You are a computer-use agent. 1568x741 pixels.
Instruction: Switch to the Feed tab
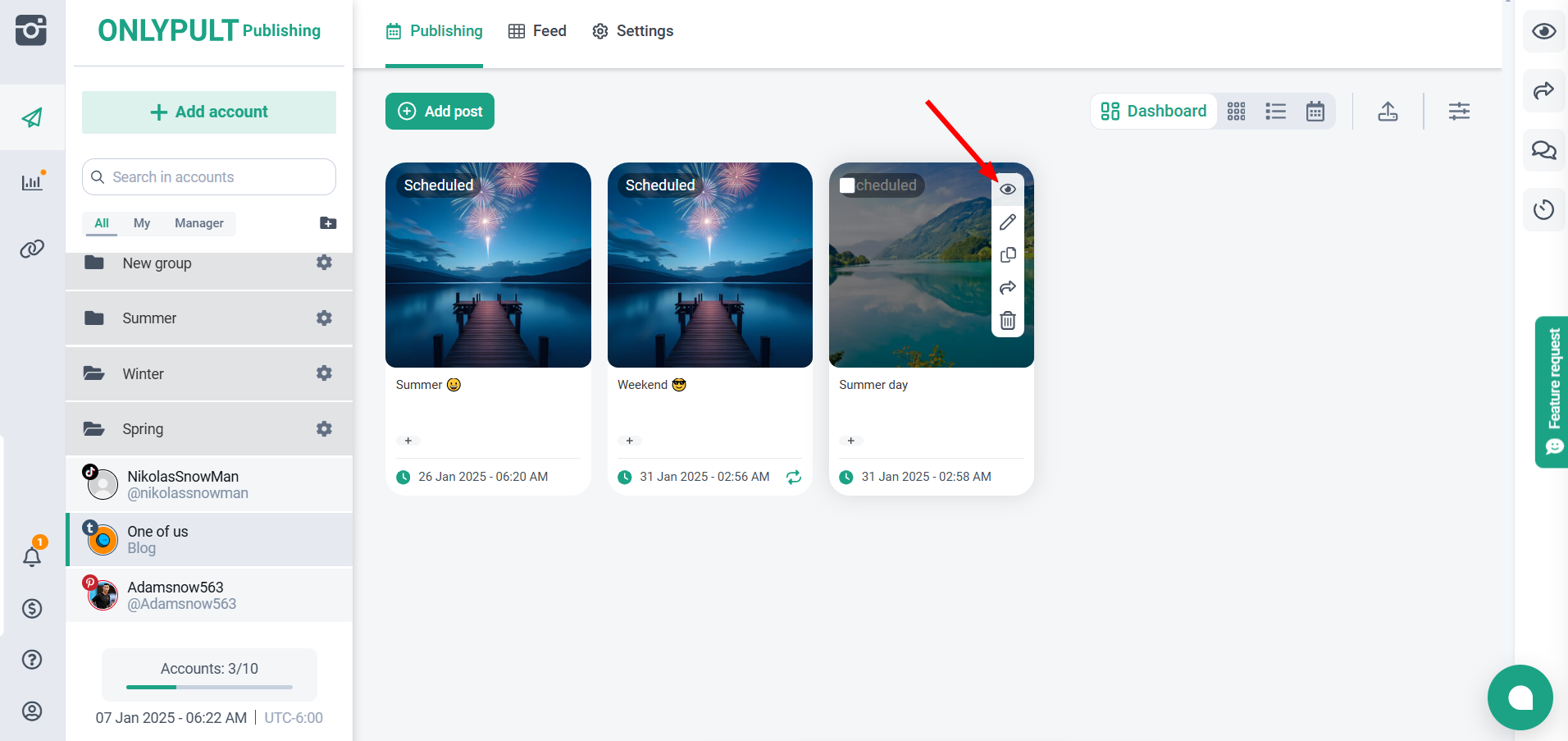click(537, 31)
